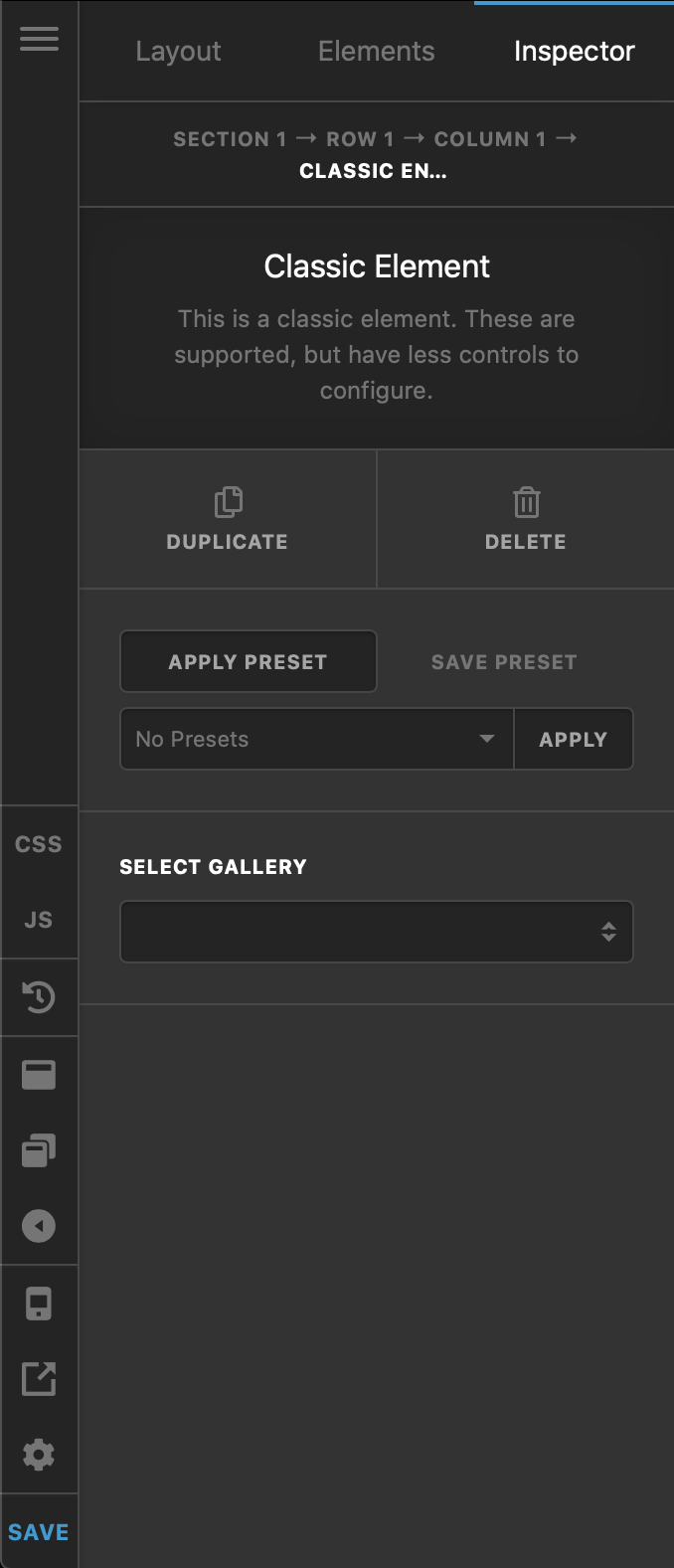Switch to the Elements tab

[376, 51]
